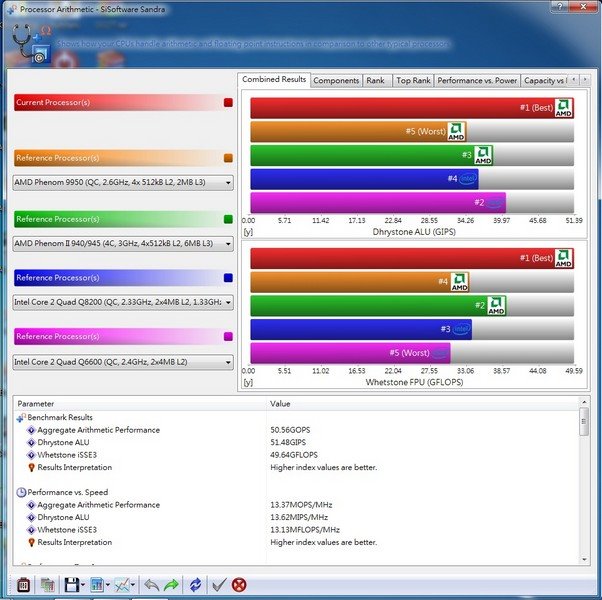Open save icon dropdown arrow

[83, 585]
